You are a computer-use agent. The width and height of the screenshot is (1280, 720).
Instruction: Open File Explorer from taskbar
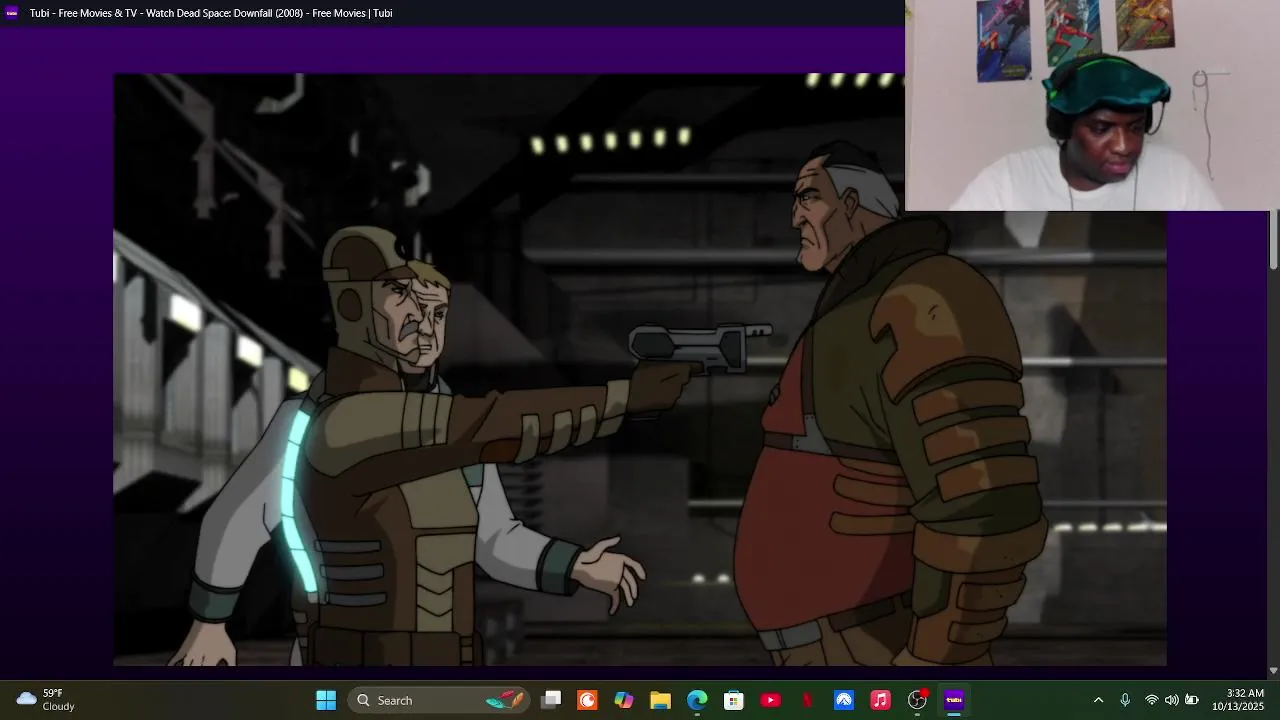point(660,700)
